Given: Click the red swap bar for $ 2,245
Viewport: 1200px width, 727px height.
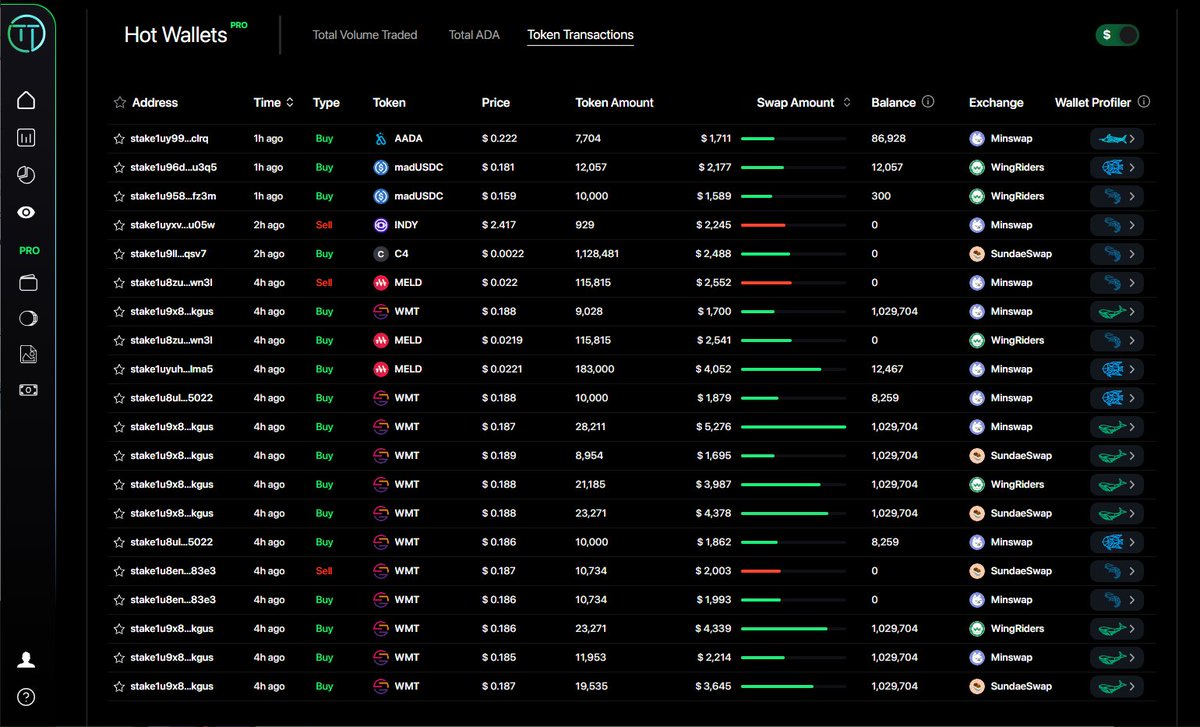Looking at the screenshot, I should pyautogui.click(x=793, y=225).
